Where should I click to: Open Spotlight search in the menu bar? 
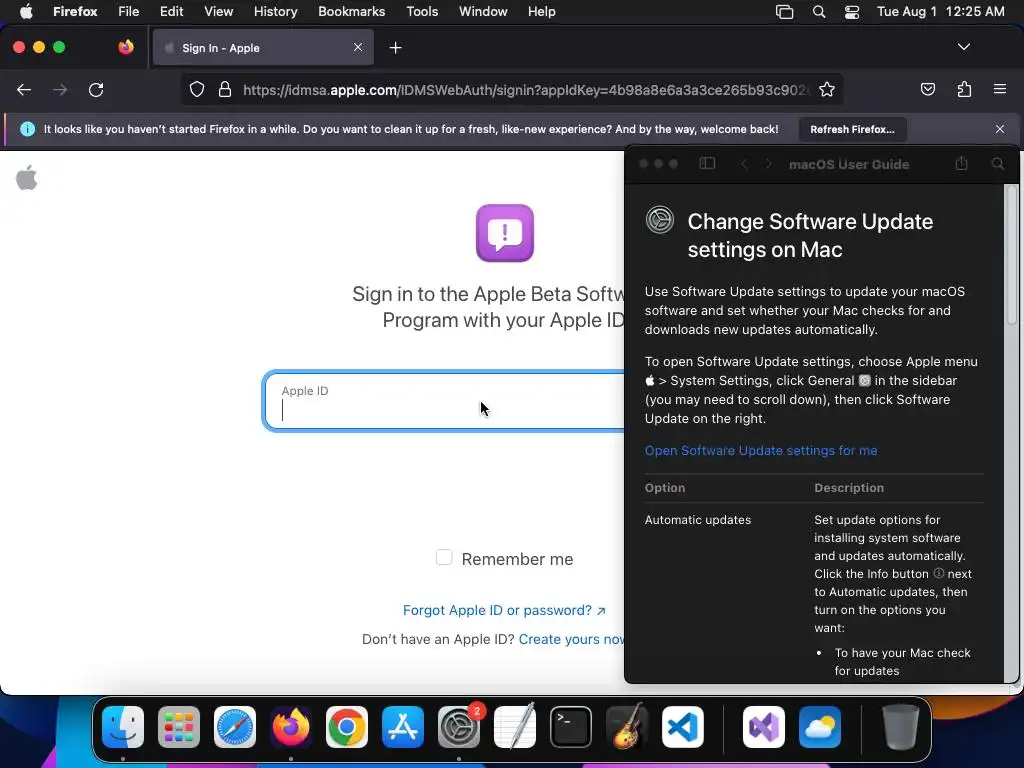tap(818, 12)
